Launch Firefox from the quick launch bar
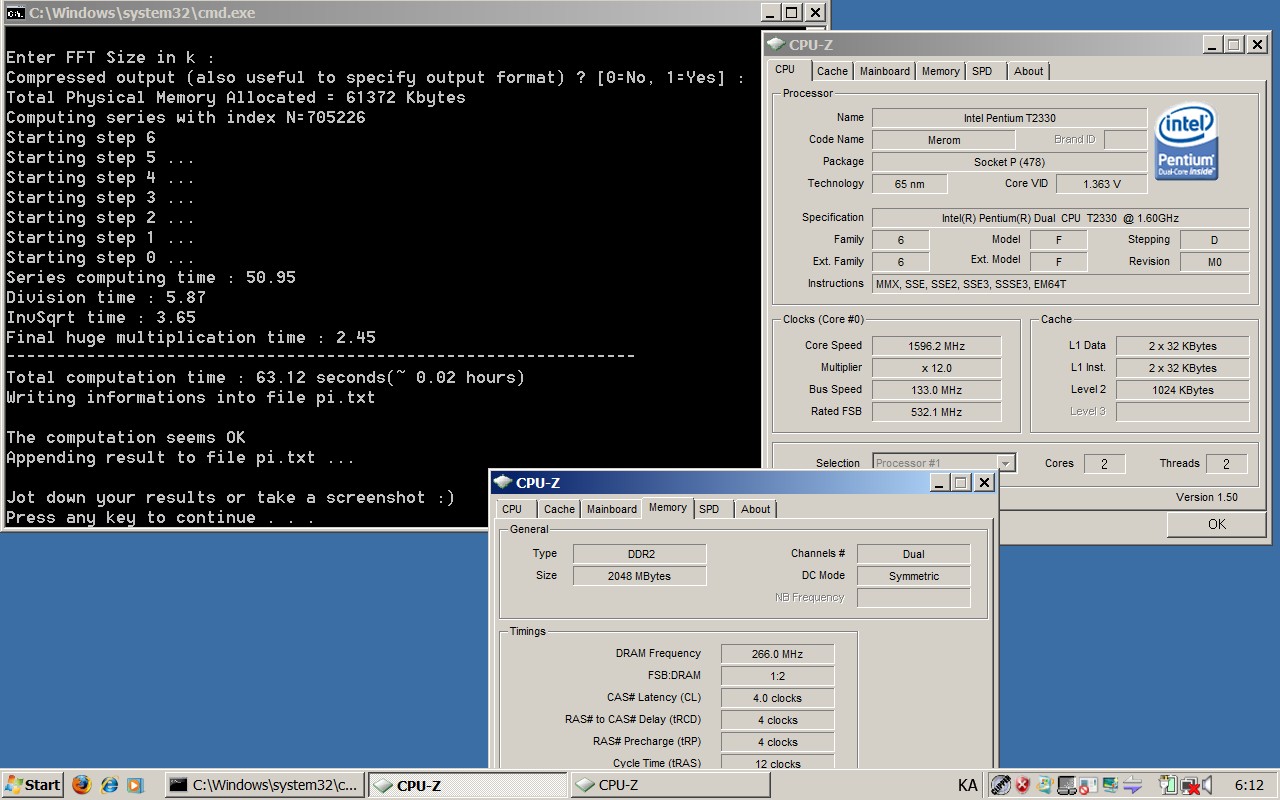1280x800 pixels. [81, 785]
